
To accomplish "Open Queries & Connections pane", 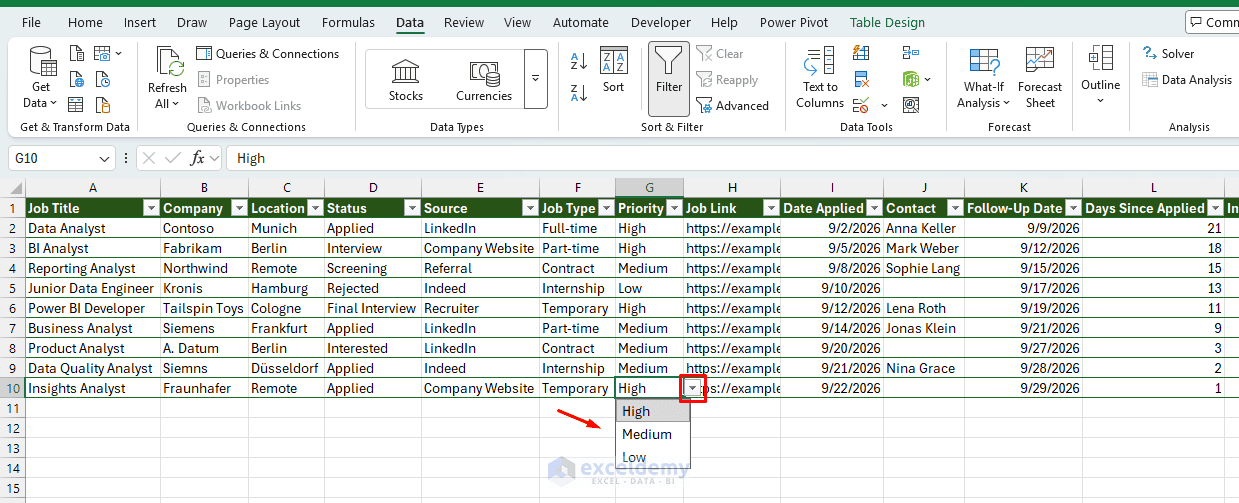I will (268, 54).
